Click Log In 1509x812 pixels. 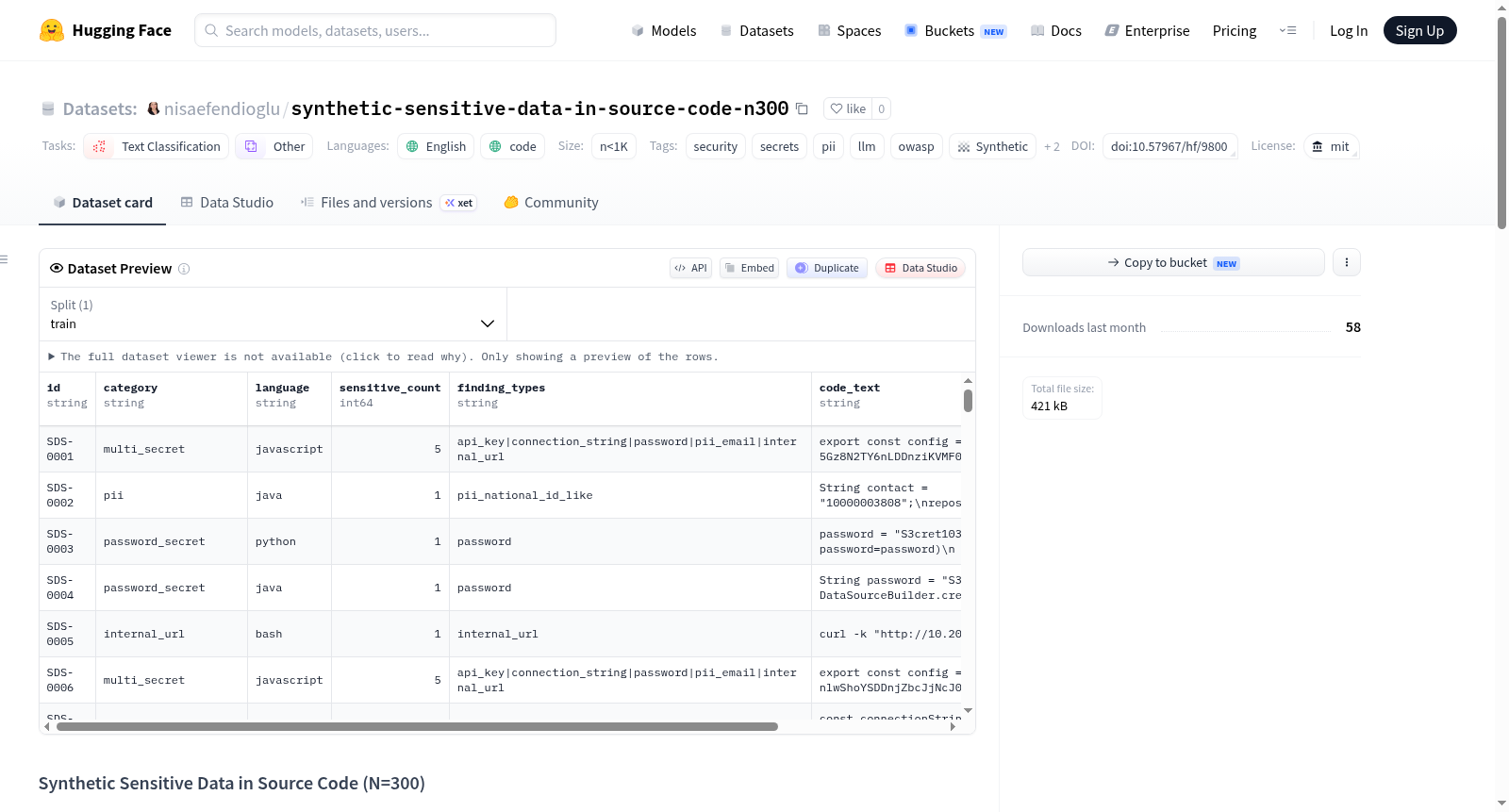point(1349,30)
